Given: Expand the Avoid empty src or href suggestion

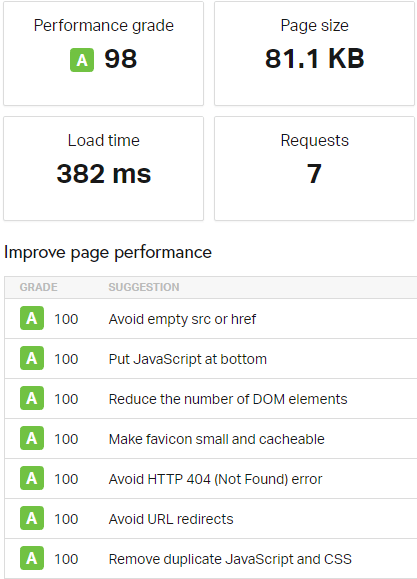Looking at the screenshot, I should click(211, 318).
